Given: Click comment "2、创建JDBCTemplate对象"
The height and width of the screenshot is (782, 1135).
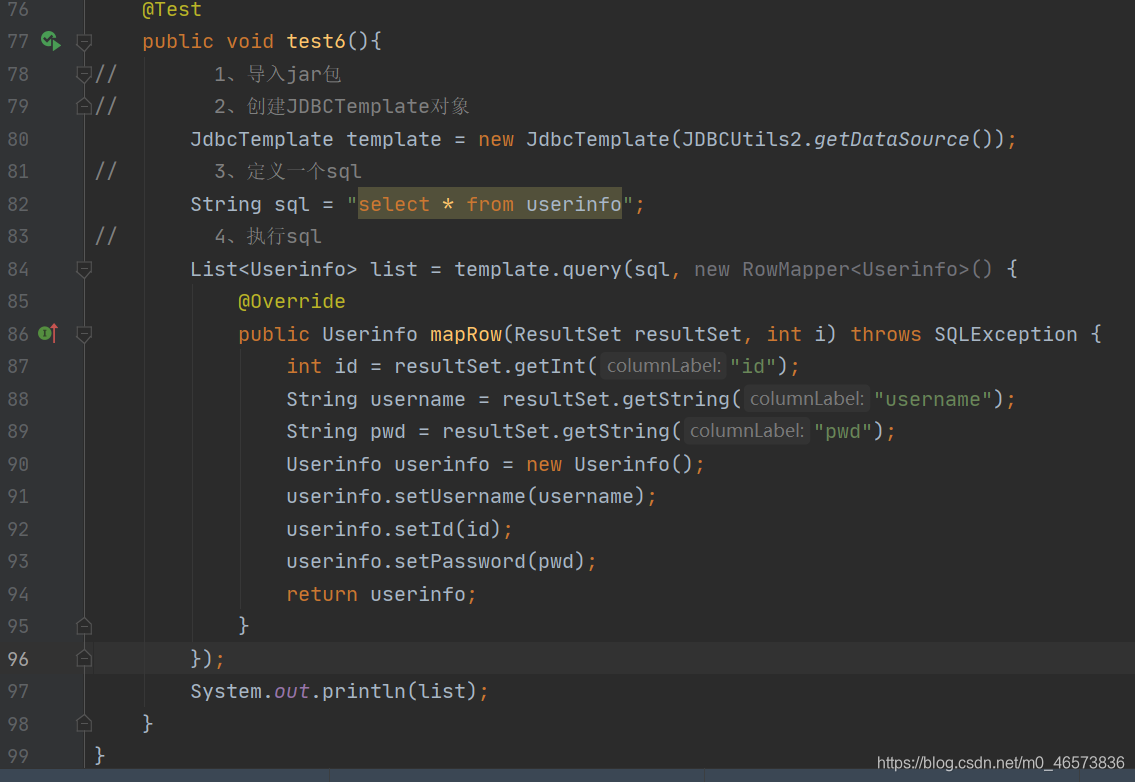Looking at the screenshot, I should tap(341, 106).
